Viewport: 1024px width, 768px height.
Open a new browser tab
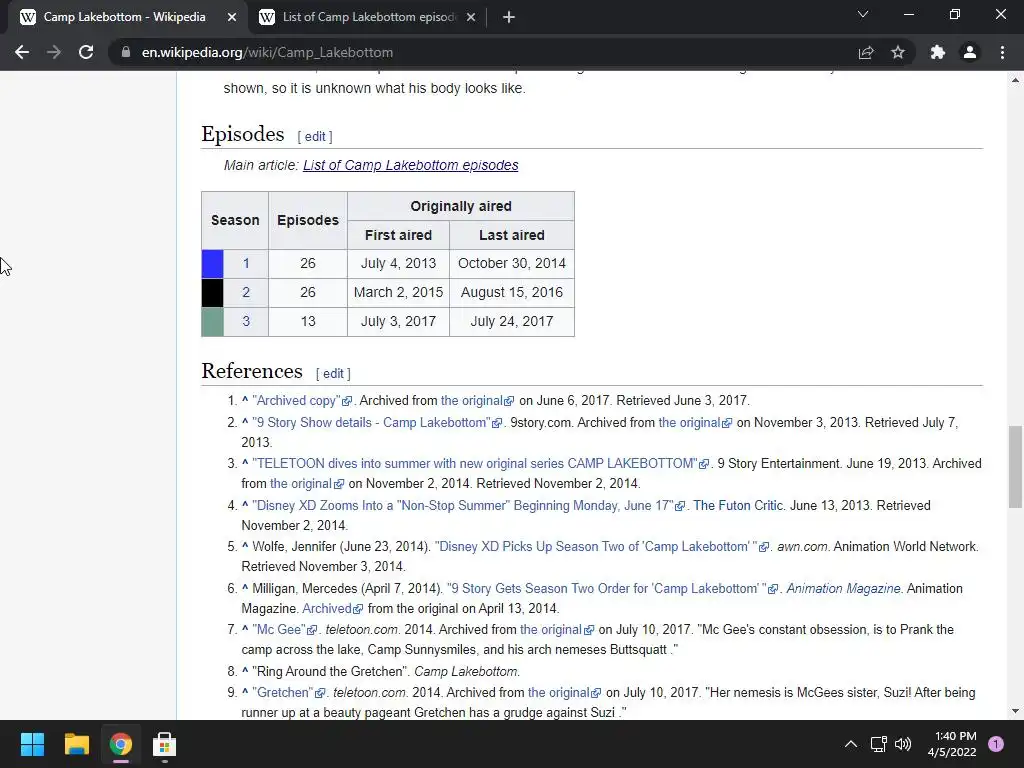point(509,18)
